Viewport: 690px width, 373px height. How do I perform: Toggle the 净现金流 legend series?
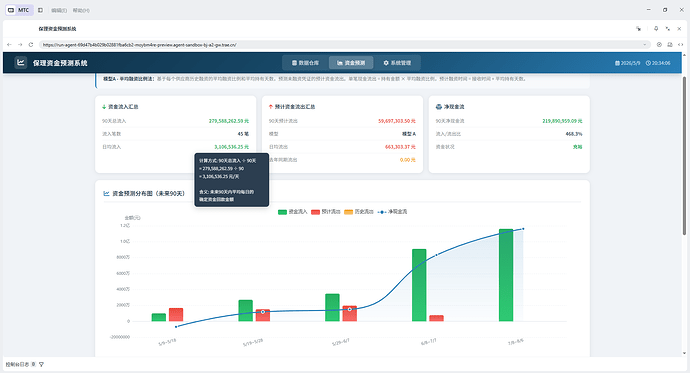392,212
